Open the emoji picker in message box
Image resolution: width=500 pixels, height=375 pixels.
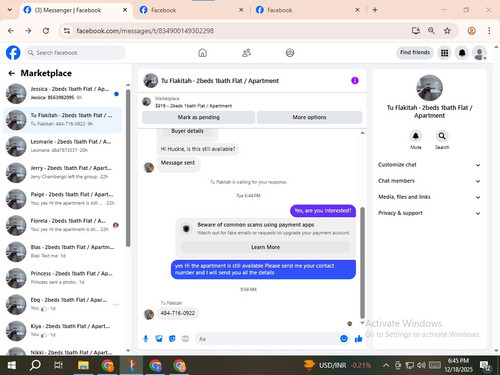click(x=344, y=339)
